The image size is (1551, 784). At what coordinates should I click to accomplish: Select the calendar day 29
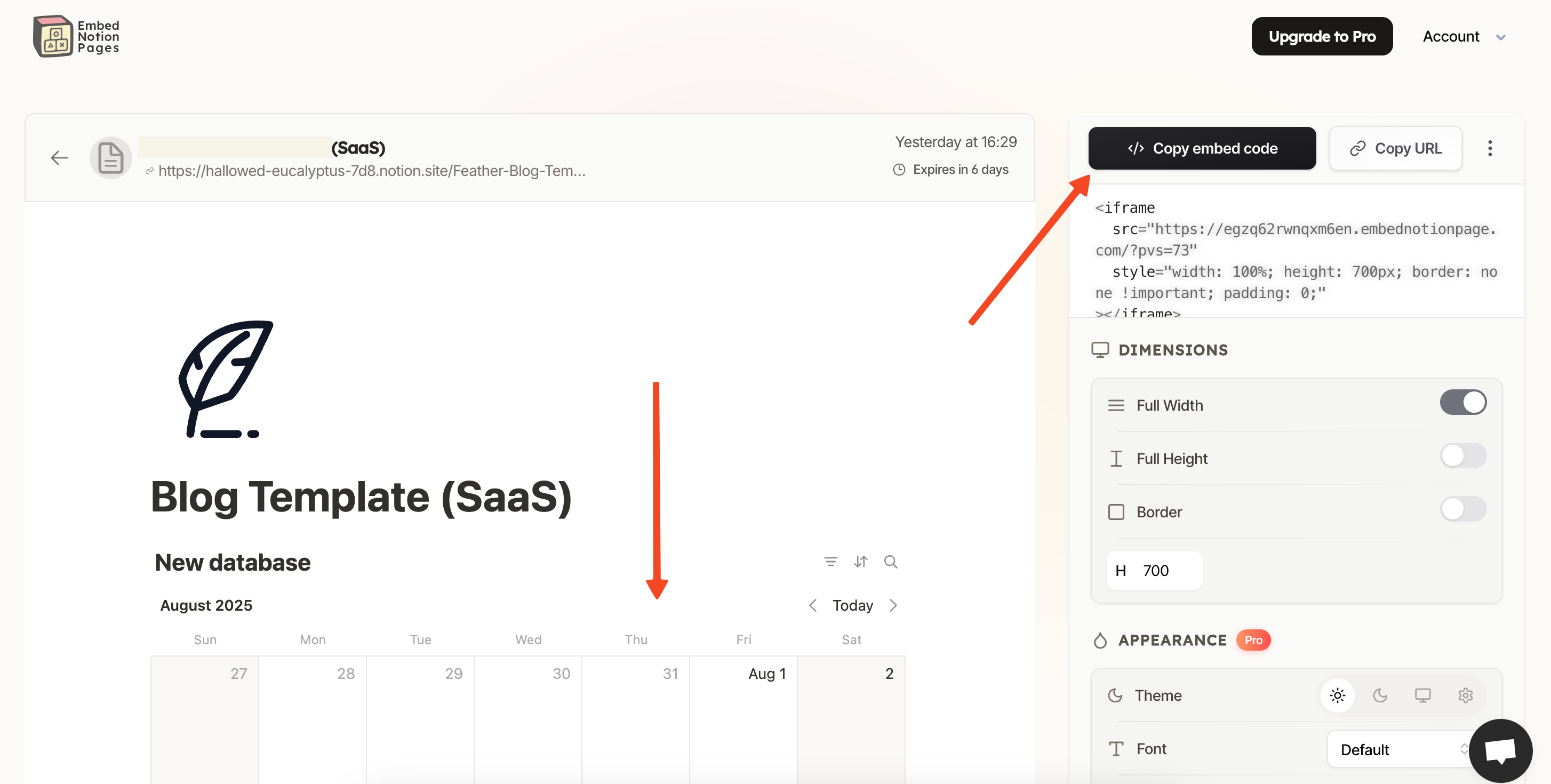[420, 719]
